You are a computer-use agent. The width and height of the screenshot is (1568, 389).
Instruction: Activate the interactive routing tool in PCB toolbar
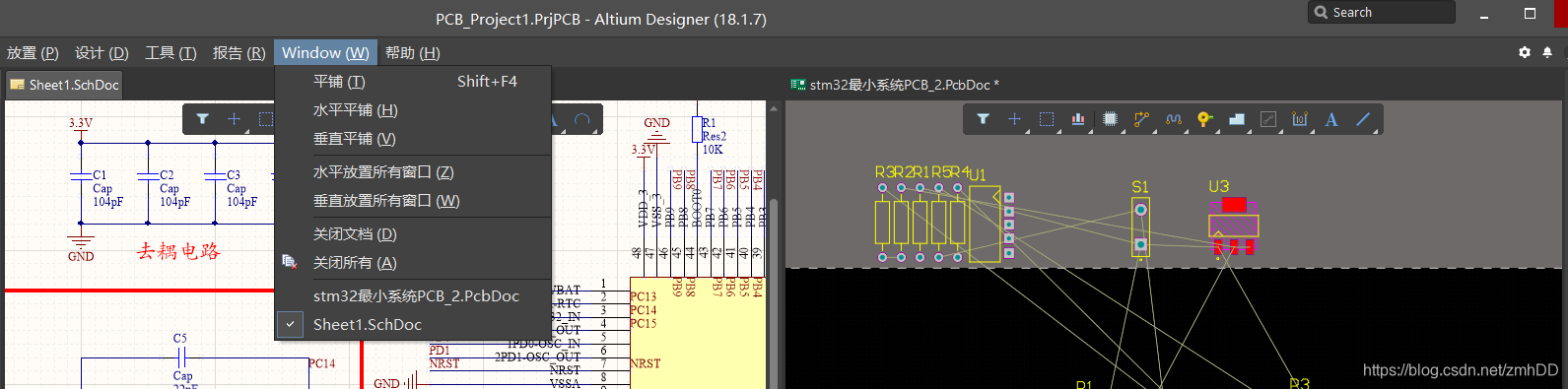(x=1141, y=119)
